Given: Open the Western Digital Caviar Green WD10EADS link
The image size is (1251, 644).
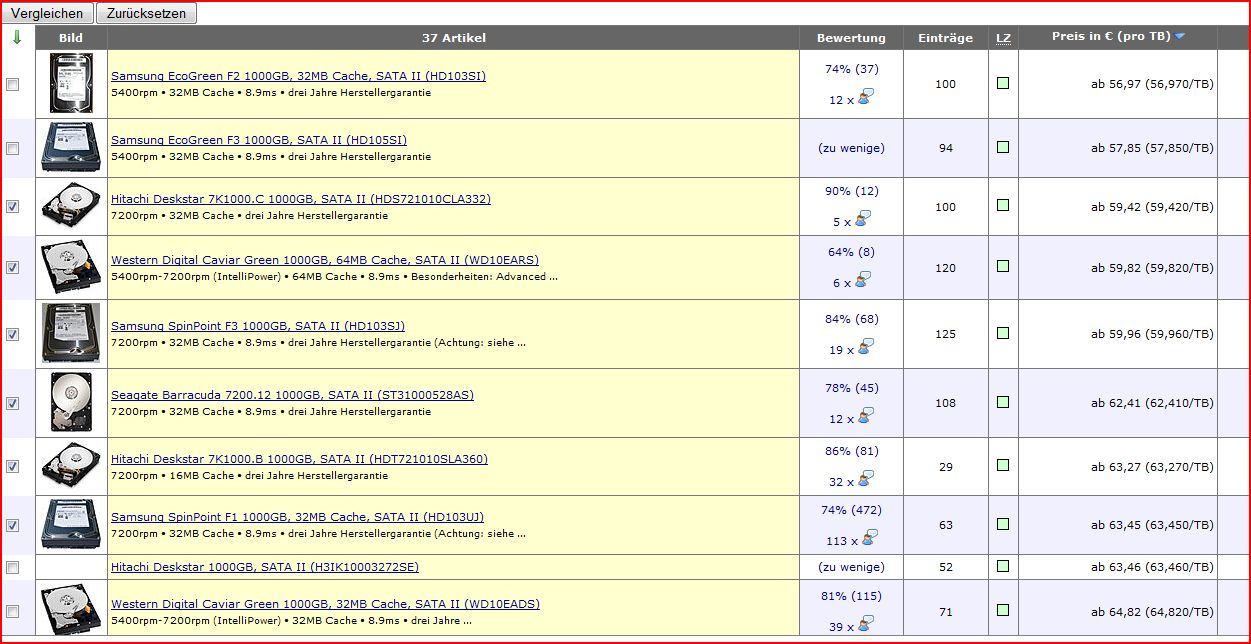Looking at the screenshot, I should 325,604.
